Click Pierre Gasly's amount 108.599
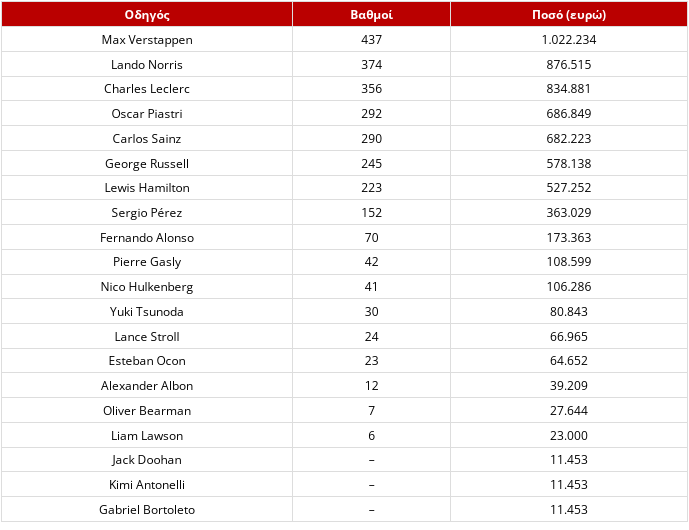Viewport: 689px width, 530px height. [569, 262]
